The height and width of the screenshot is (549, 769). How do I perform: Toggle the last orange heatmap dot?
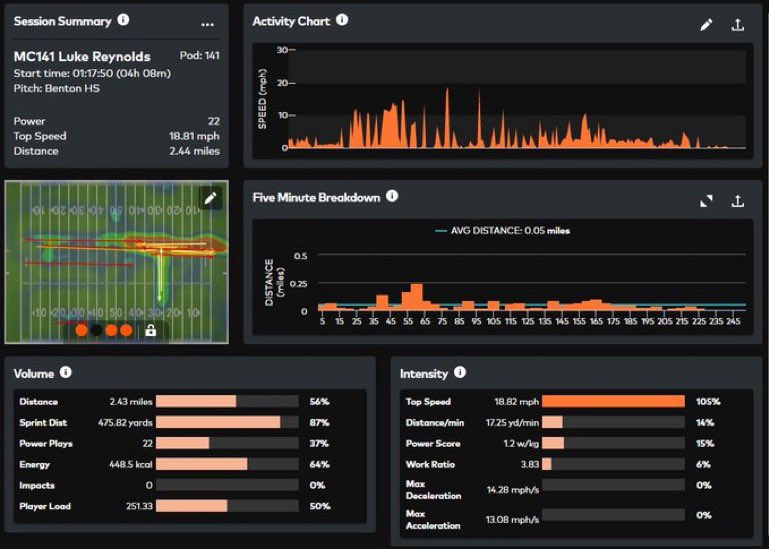click(127, 330)
